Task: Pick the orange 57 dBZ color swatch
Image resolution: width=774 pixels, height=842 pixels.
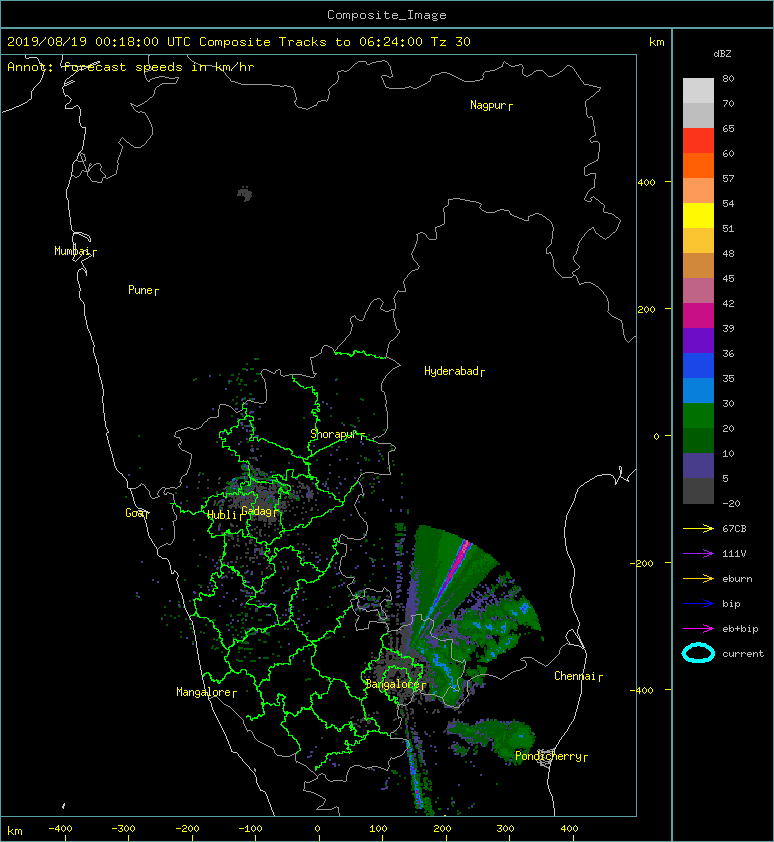Action: [x=698, y=165]
